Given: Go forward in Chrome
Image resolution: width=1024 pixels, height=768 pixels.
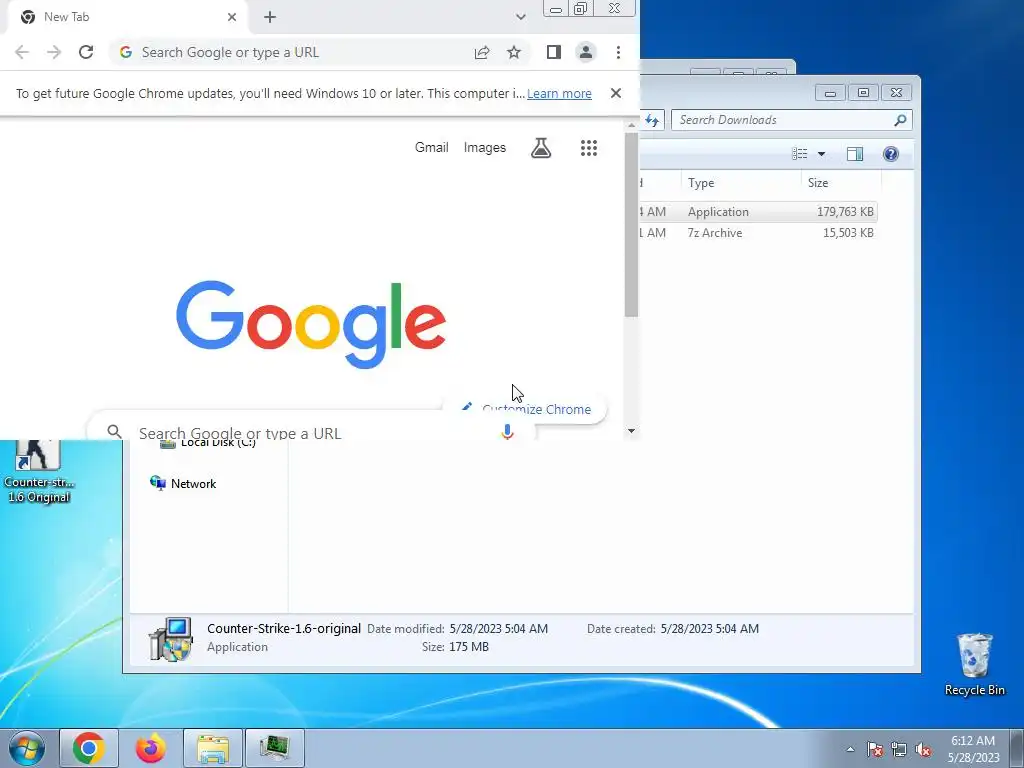Looking at the screenshot, I should pyautogui.click(x=54, y=52).
